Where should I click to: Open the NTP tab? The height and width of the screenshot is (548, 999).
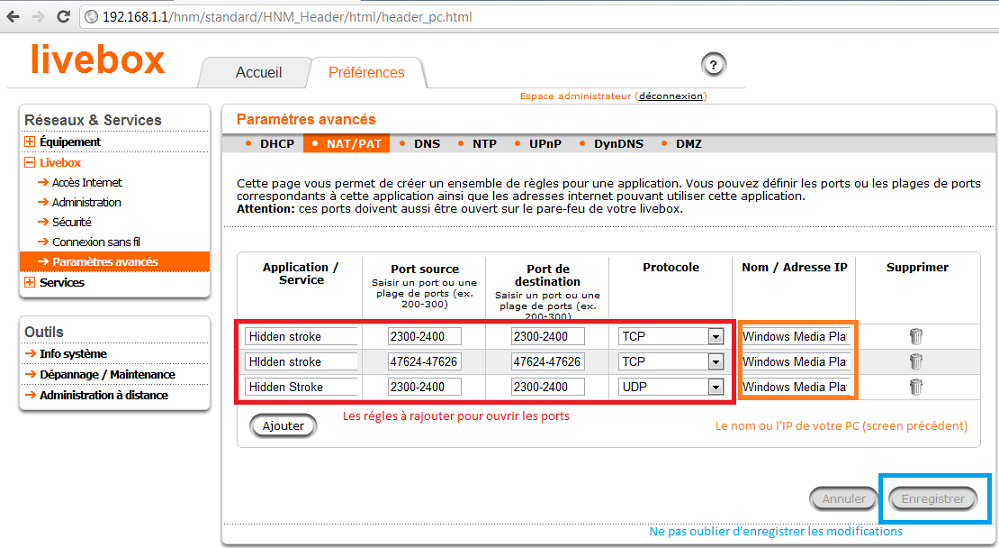(x=484, y=144)
